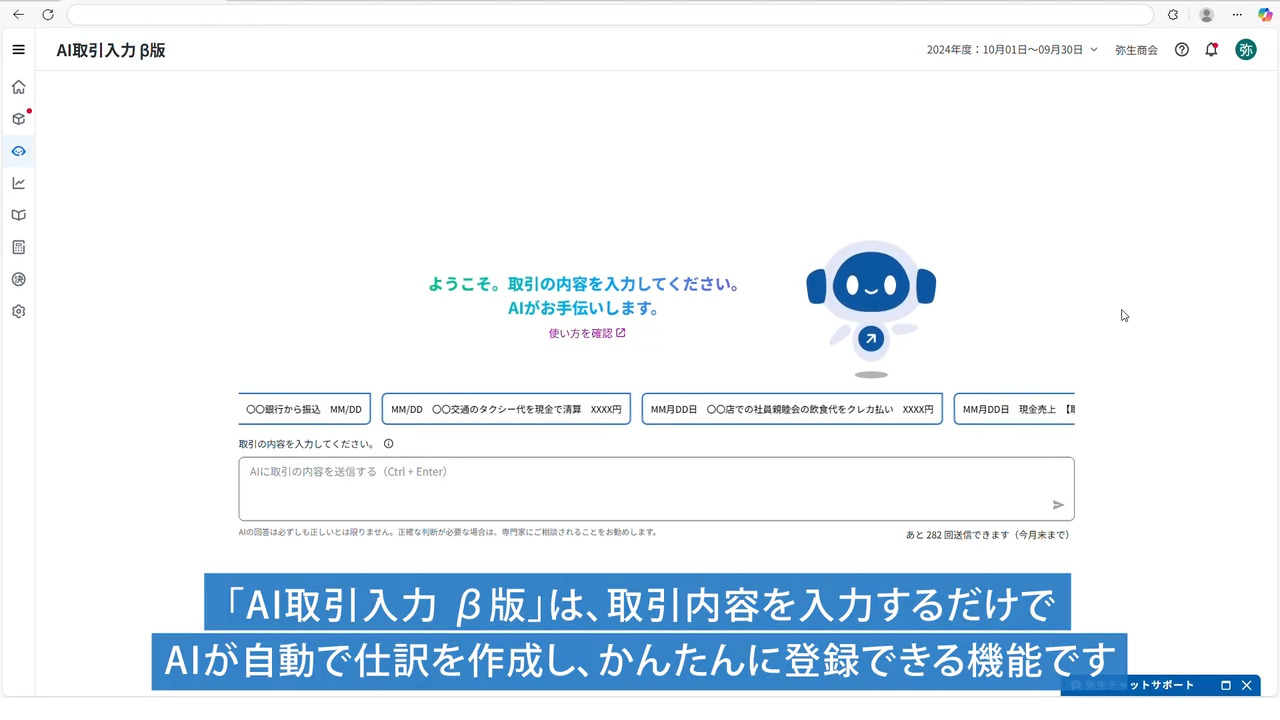Click the AI transaction text input box
1280x720 pixels.
click(656, 489)
